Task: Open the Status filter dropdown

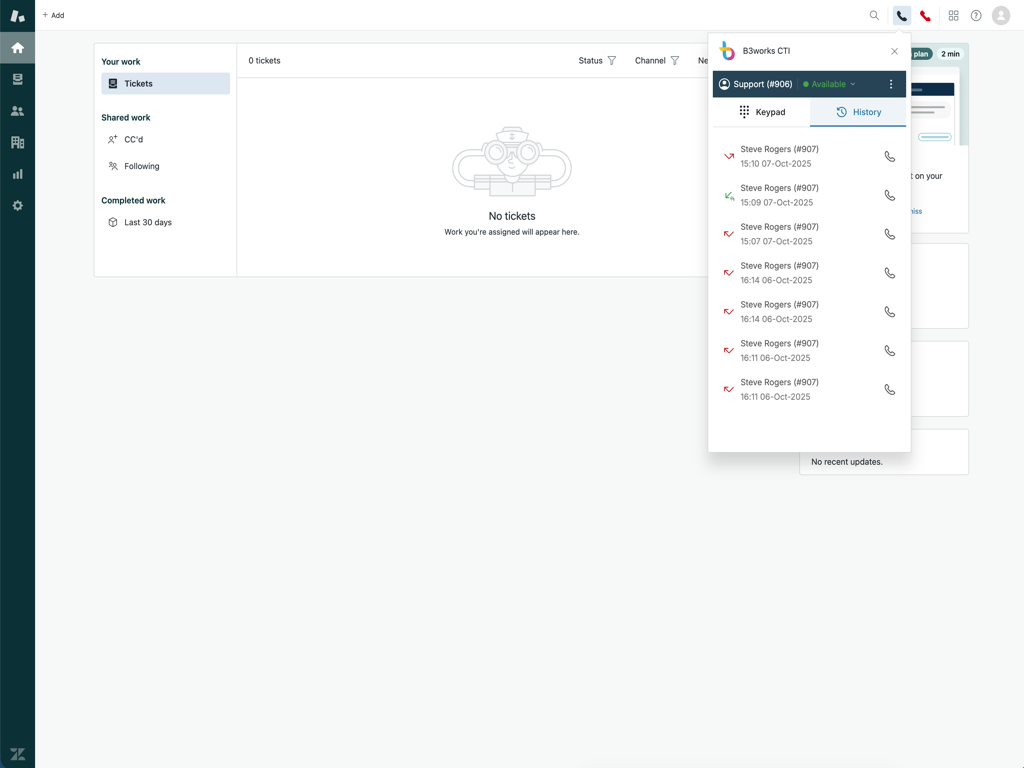Action: click(597, 61)
